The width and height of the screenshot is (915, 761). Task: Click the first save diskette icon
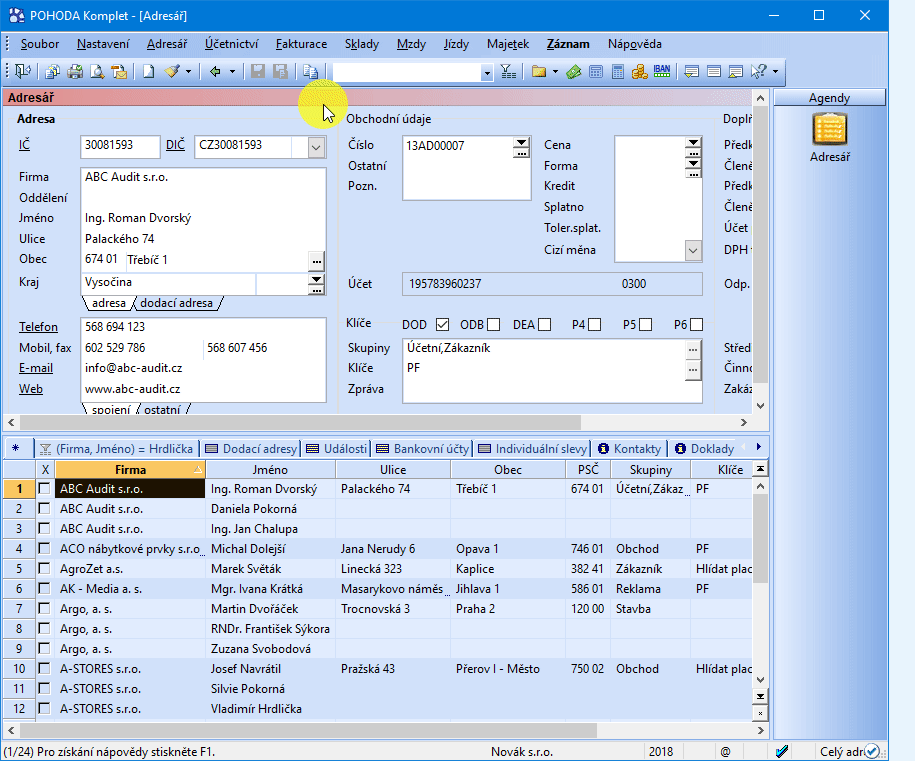pyautogui.click(x=257, y=72)
